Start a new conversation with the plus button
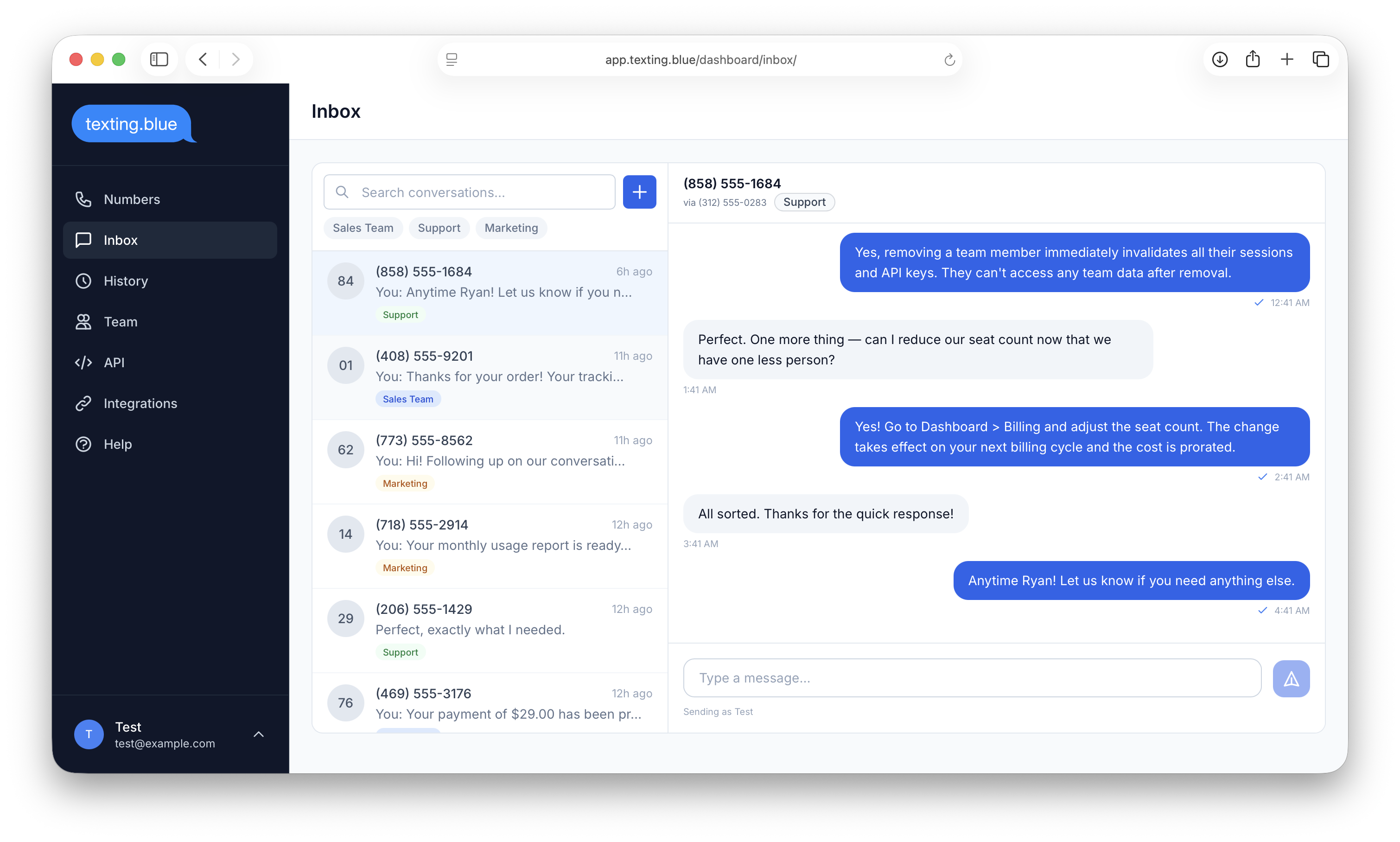The image size is (1400, 842). pos(639,192)
